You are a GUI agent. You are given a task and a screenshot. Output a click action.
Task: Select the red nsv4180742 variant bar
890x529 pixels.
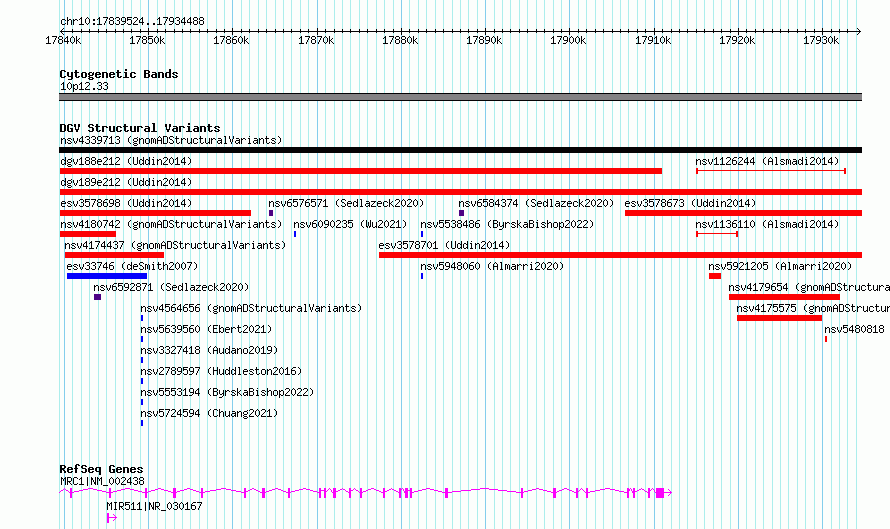[x=87, y=234]
